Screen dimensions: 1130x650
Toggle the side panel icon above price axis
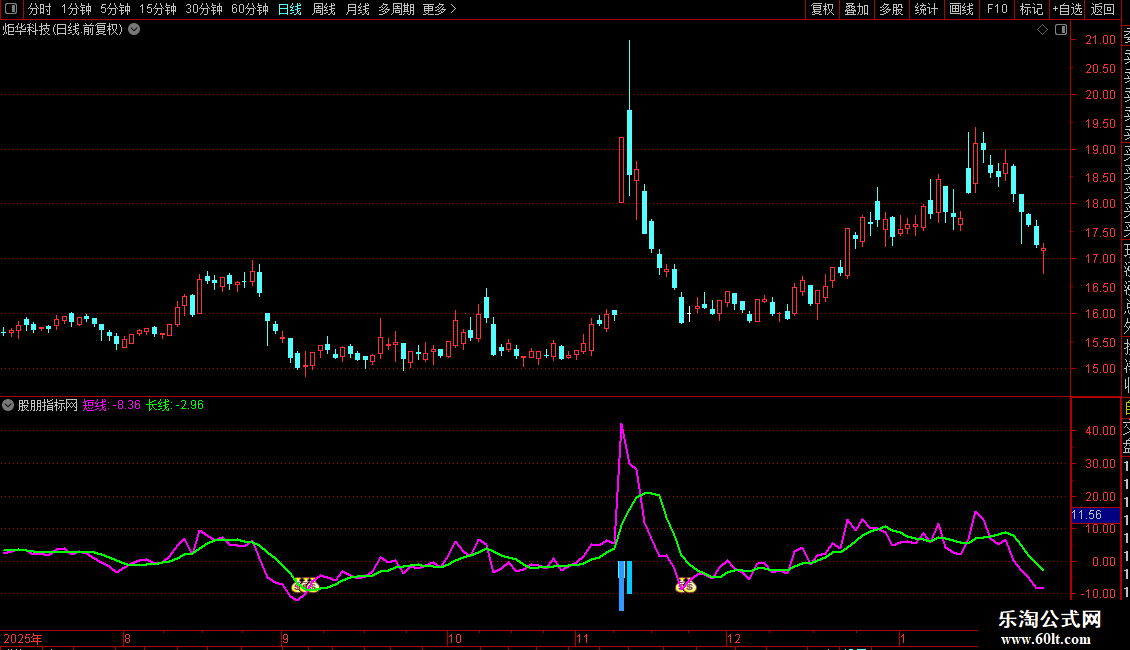tap(1061, 30)
